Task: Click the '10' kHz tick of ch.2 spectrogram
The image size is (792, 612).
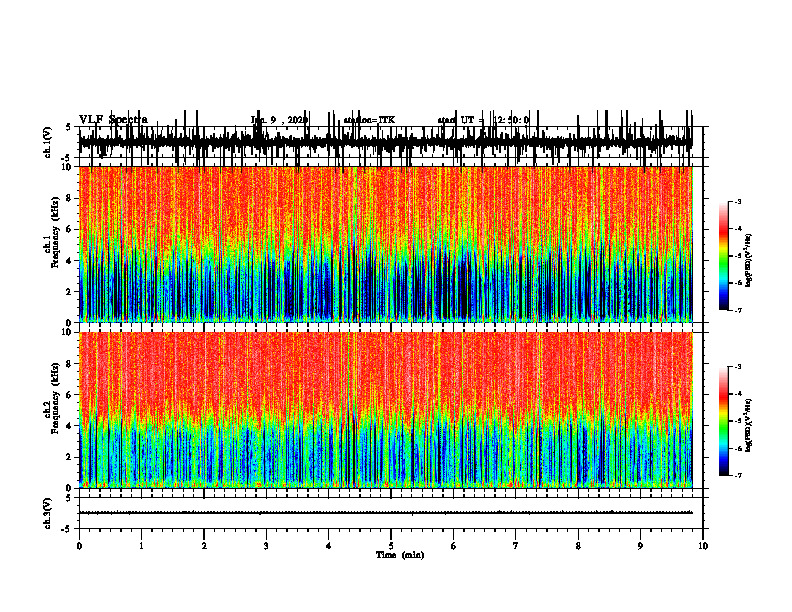Action: [68, 333]
